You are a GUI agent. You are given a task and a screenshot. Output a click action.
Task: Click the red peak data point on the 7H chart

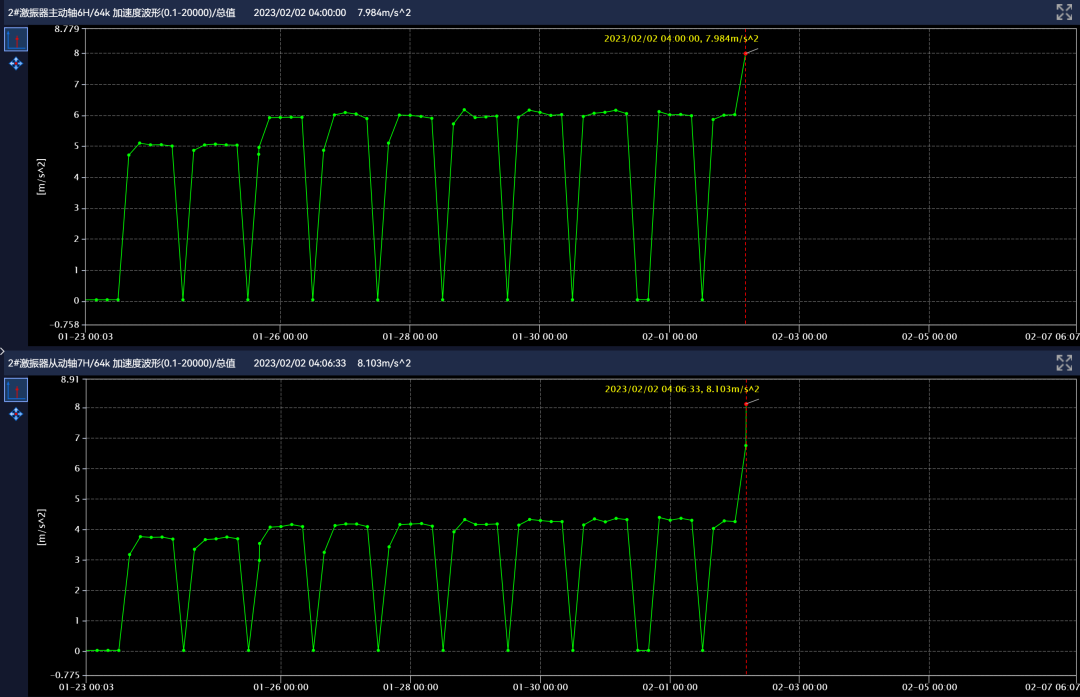point(746,403)
